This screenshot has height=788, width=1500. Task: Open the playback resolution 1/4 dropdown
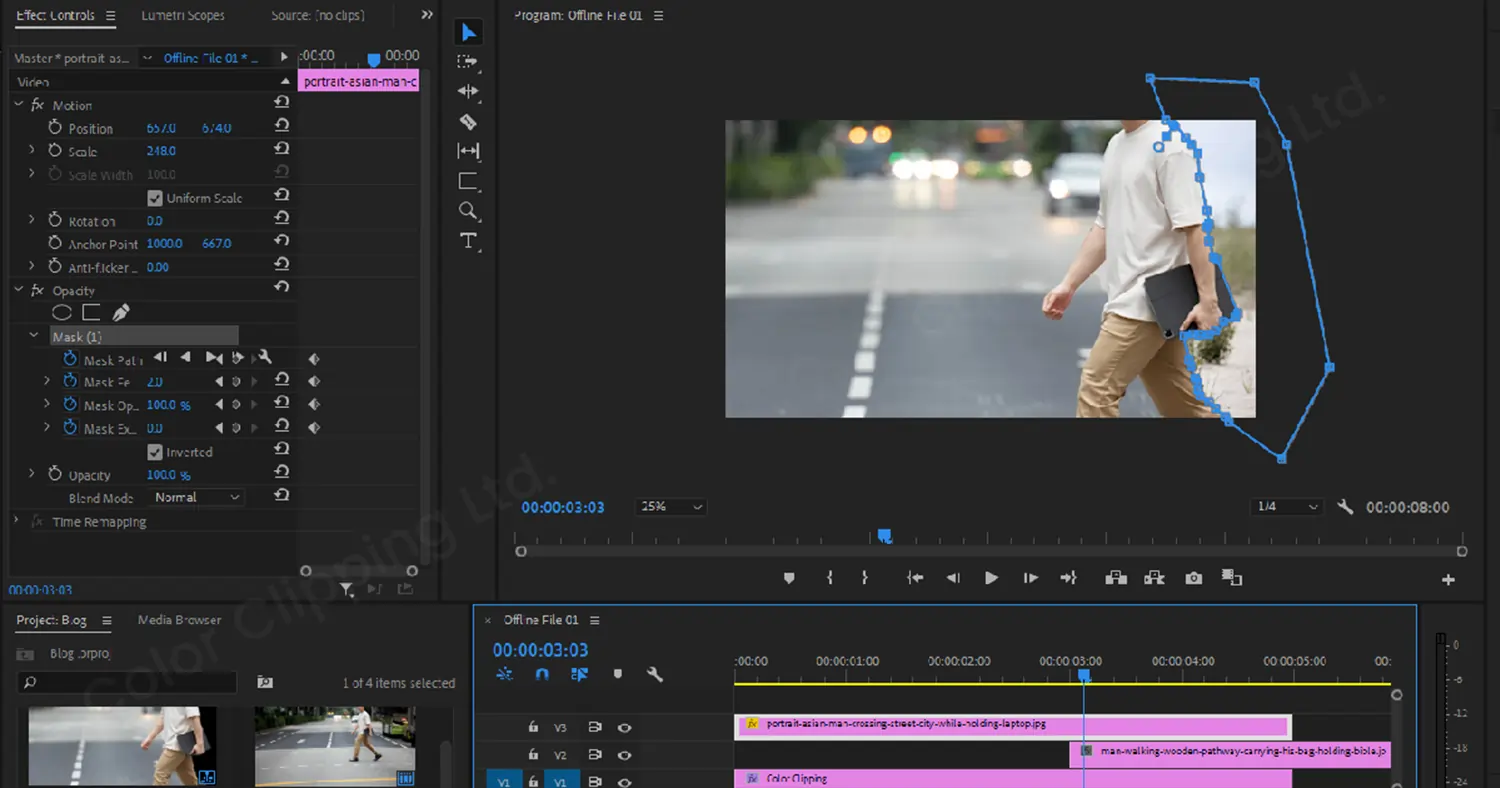(x=1286, y=506)
